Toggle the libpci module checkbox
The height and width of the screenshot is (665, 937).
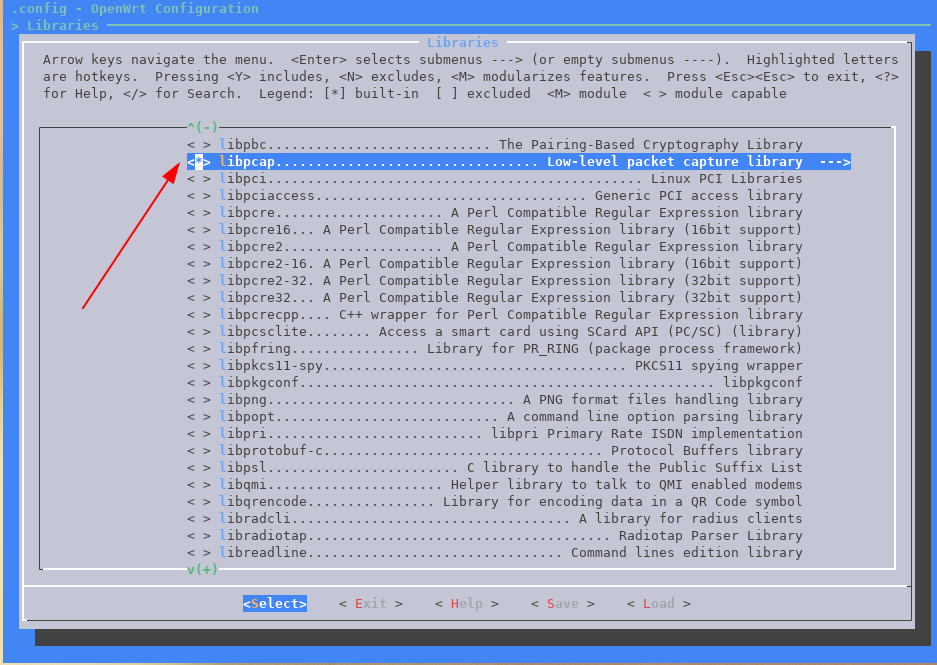point(199,179)
